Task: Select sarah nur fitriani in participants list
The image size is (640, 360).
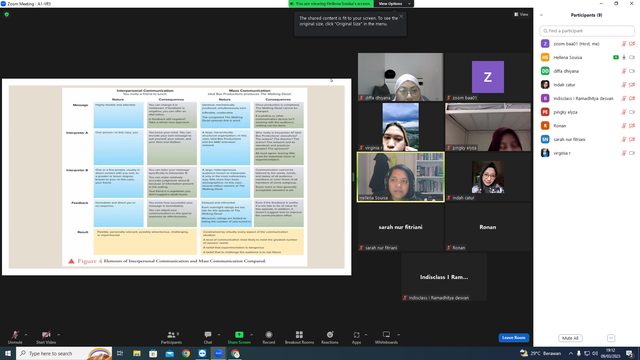Action: pyautogui.click(x=587, y=139)
